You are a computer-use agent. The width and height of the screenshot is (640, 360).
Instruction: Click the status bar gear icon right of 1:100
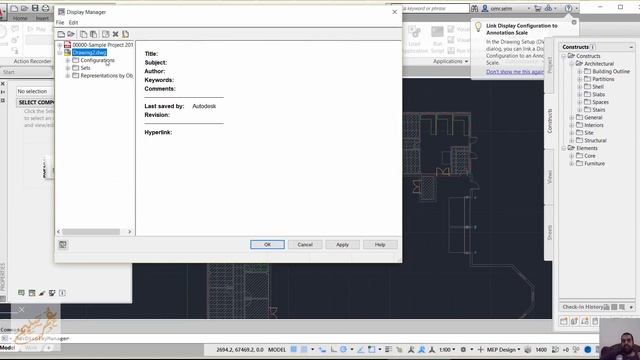coord(463,349)
